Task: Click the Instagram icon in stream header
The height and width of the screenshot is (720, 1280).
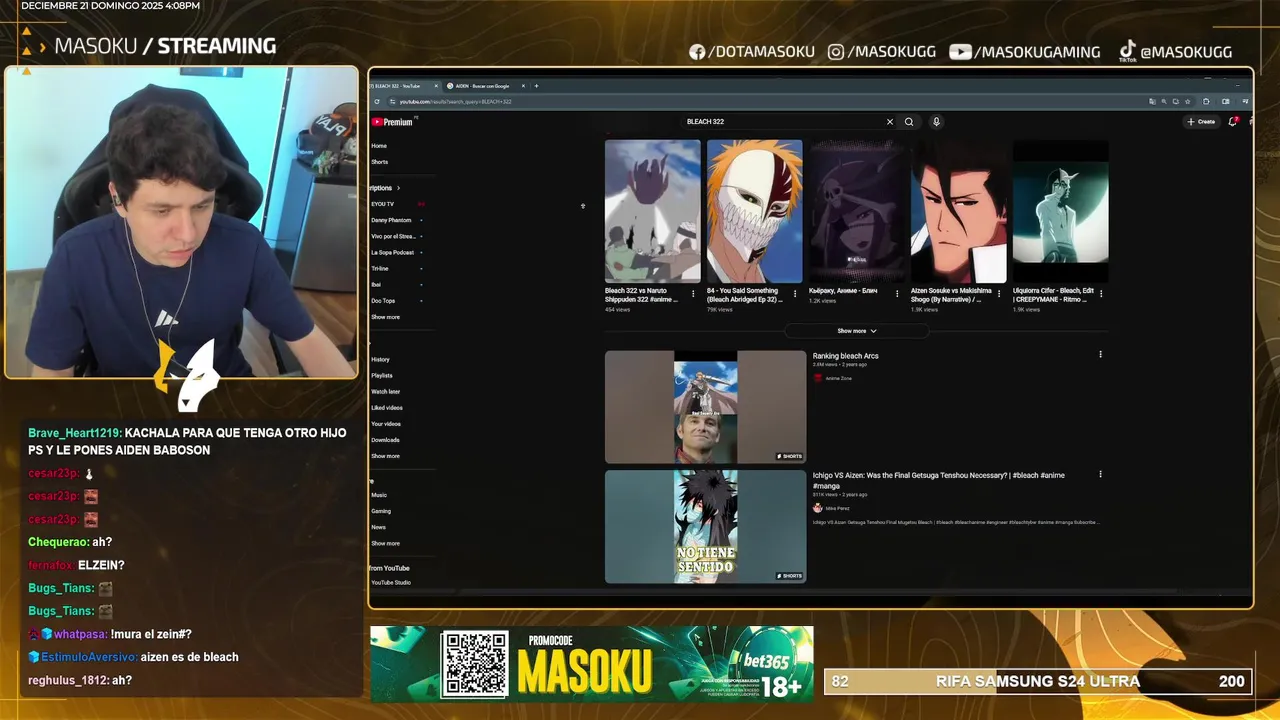Action: [x=836, y=52]
